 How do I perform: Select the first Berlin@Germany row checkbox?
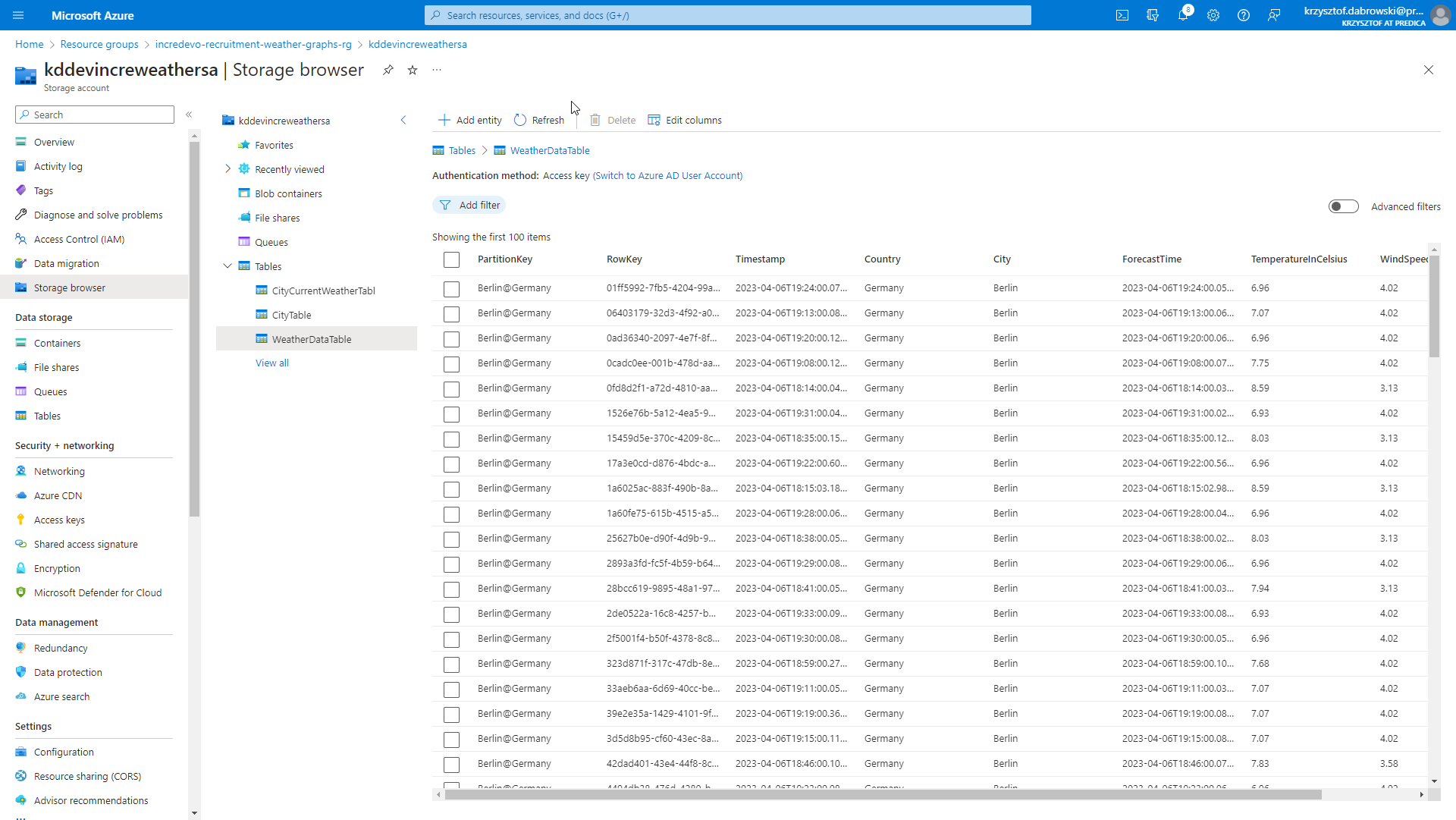coord(451,289)
